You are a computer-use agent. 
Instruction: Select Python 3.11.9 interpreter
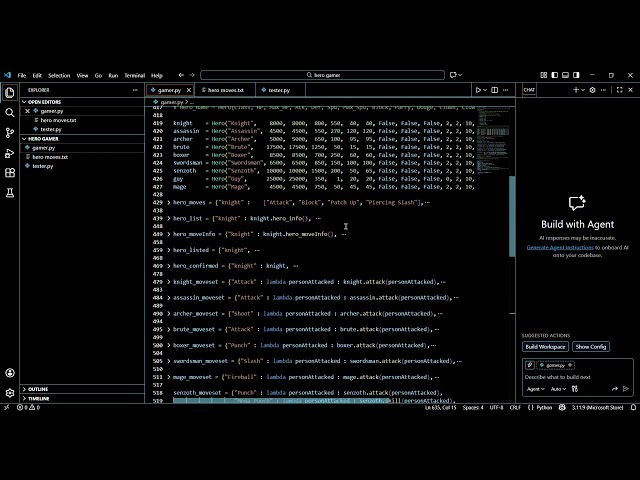pyautogui.click(x=597, y=407)
